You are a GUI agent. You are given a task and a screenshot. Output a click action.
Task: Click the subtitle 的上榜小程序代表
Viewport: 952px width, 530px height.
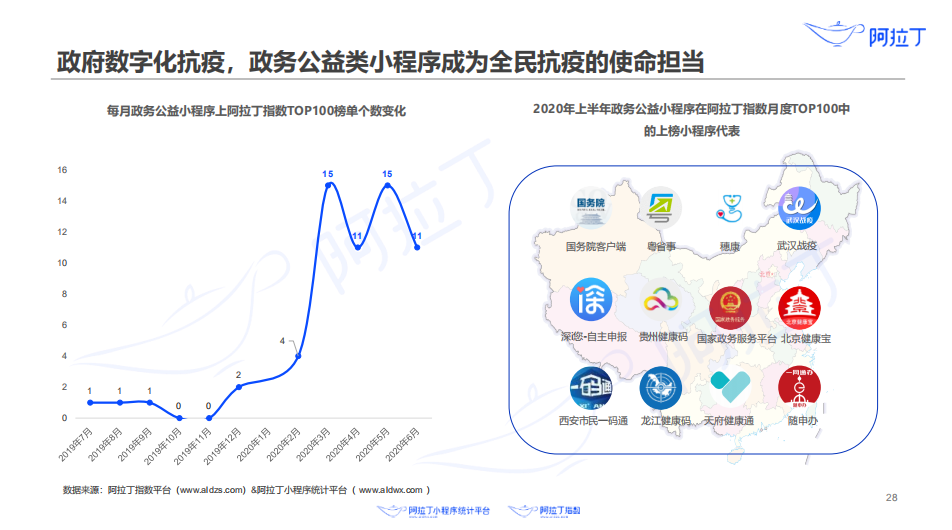[692, 131]
